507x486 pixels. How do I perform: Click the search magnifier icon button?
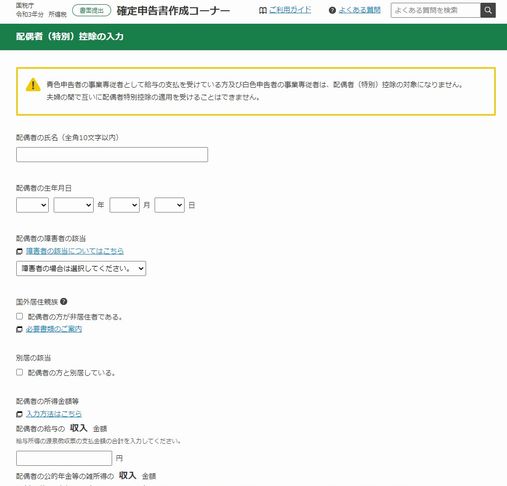tap(488, 10)
